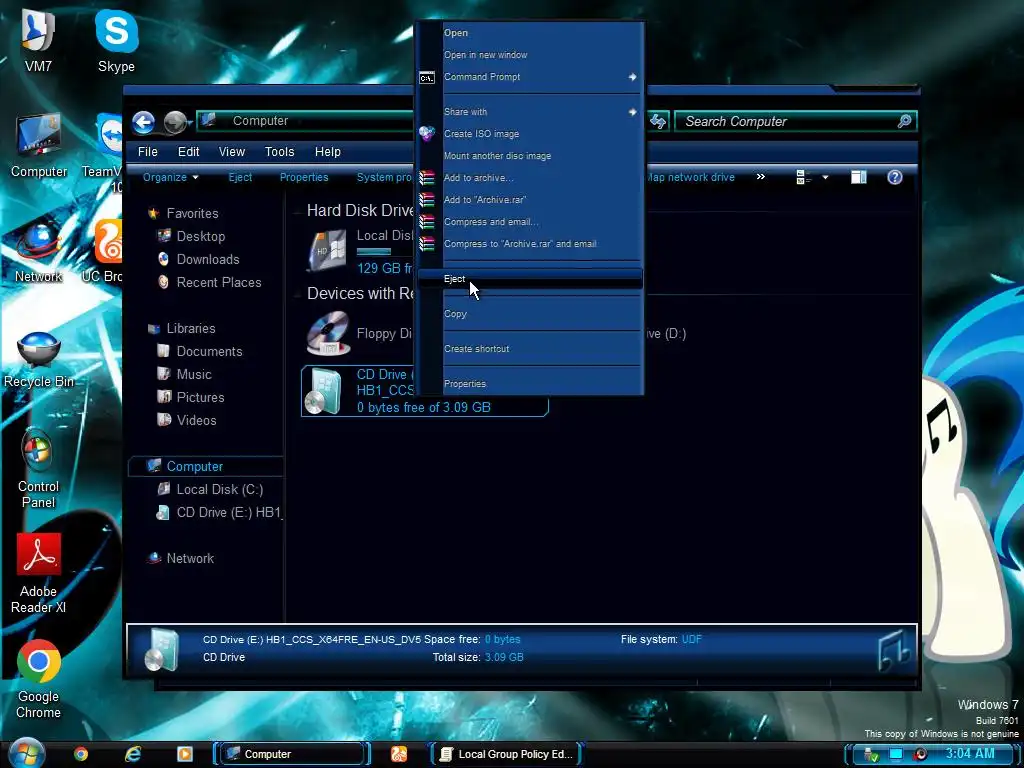Image resolution: width=1024 pixels, height=768 pixels.
Task: Choose Open in the context menu
Action: pyautogui.click(x=530, y=33)
